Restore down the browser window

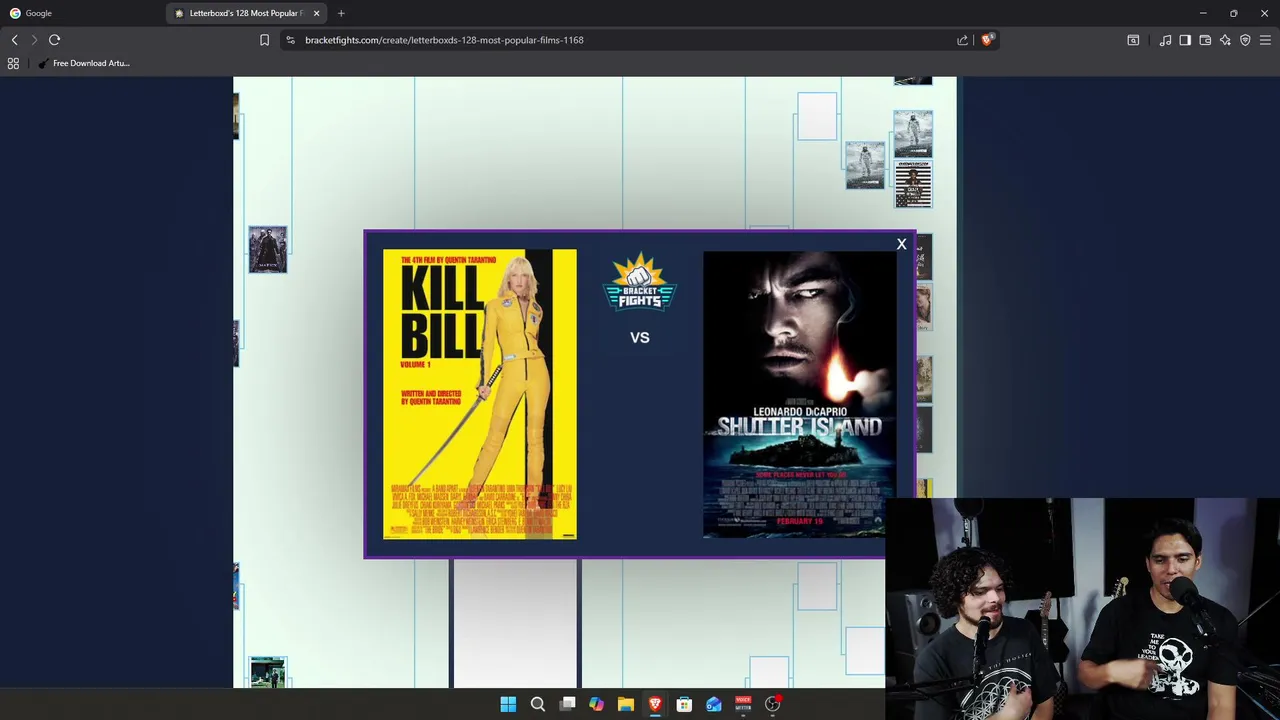click(x=1233, y=13)
